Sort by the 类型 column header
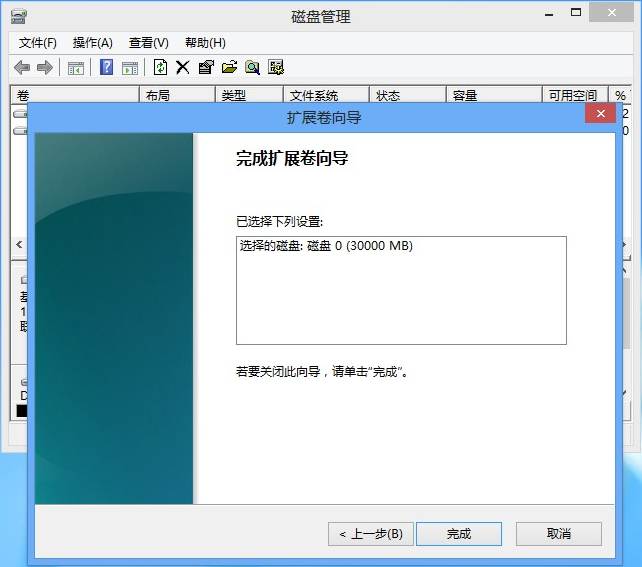 pos(249,95)
